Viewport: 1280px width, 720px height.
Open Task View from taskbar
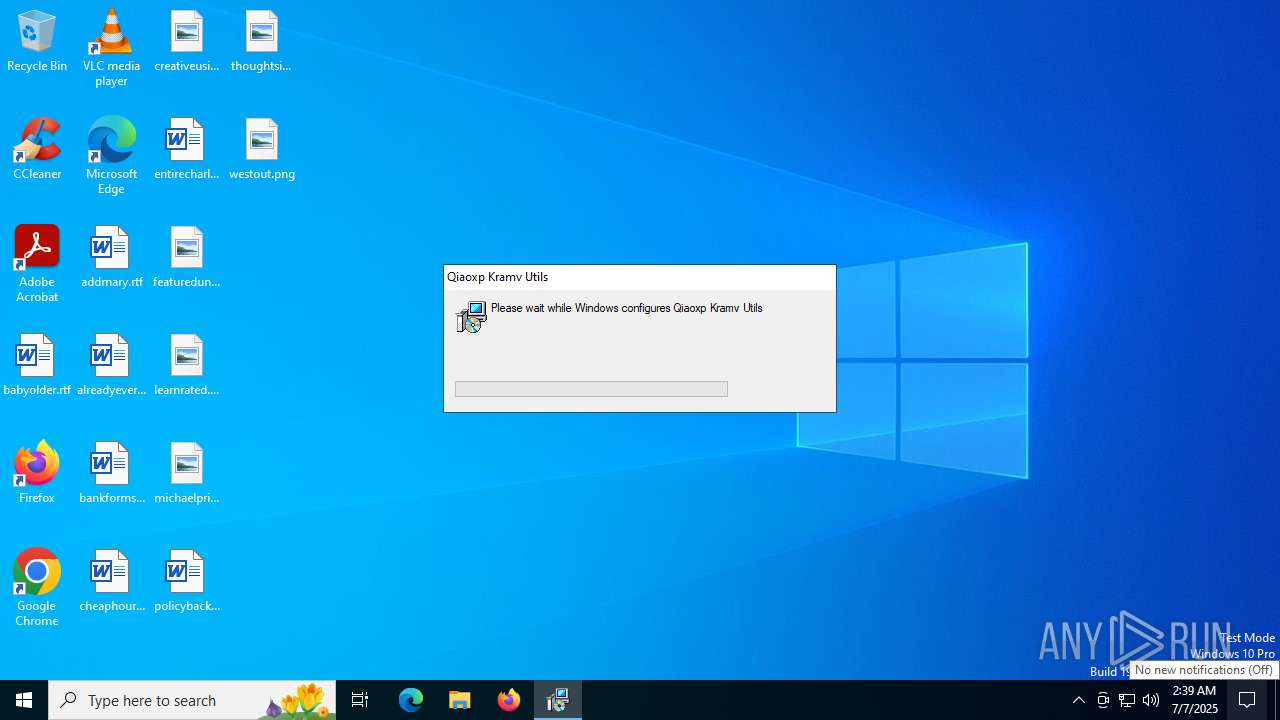pyautogui.click(x=360, y=700)
